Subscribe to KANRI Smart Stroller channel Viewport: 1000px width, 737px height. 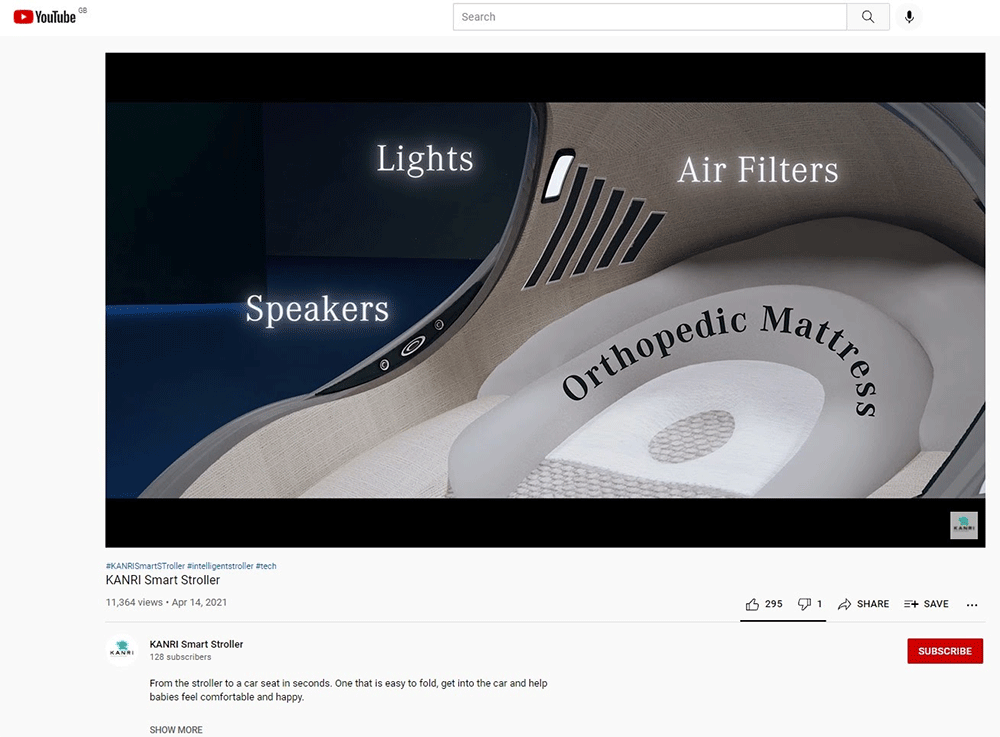[x=944, y=651]
